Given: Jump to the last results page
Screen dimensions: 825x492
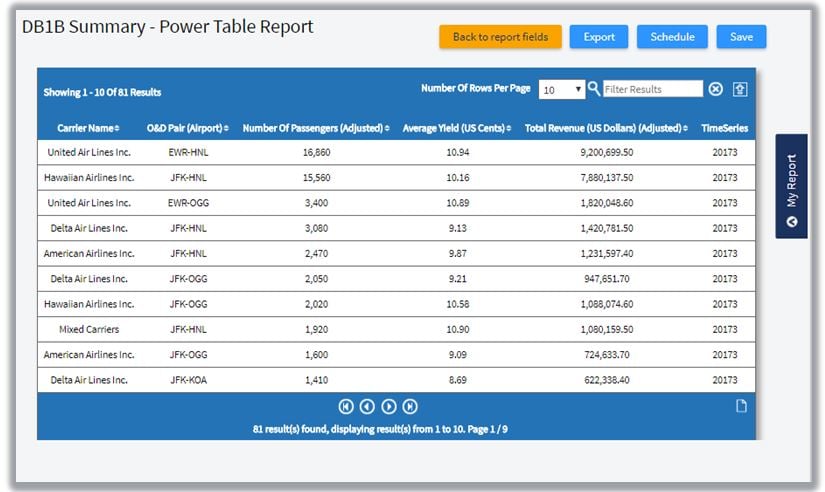Looking at the screenshot, I should pyautogui.click(x=410, y=406).
